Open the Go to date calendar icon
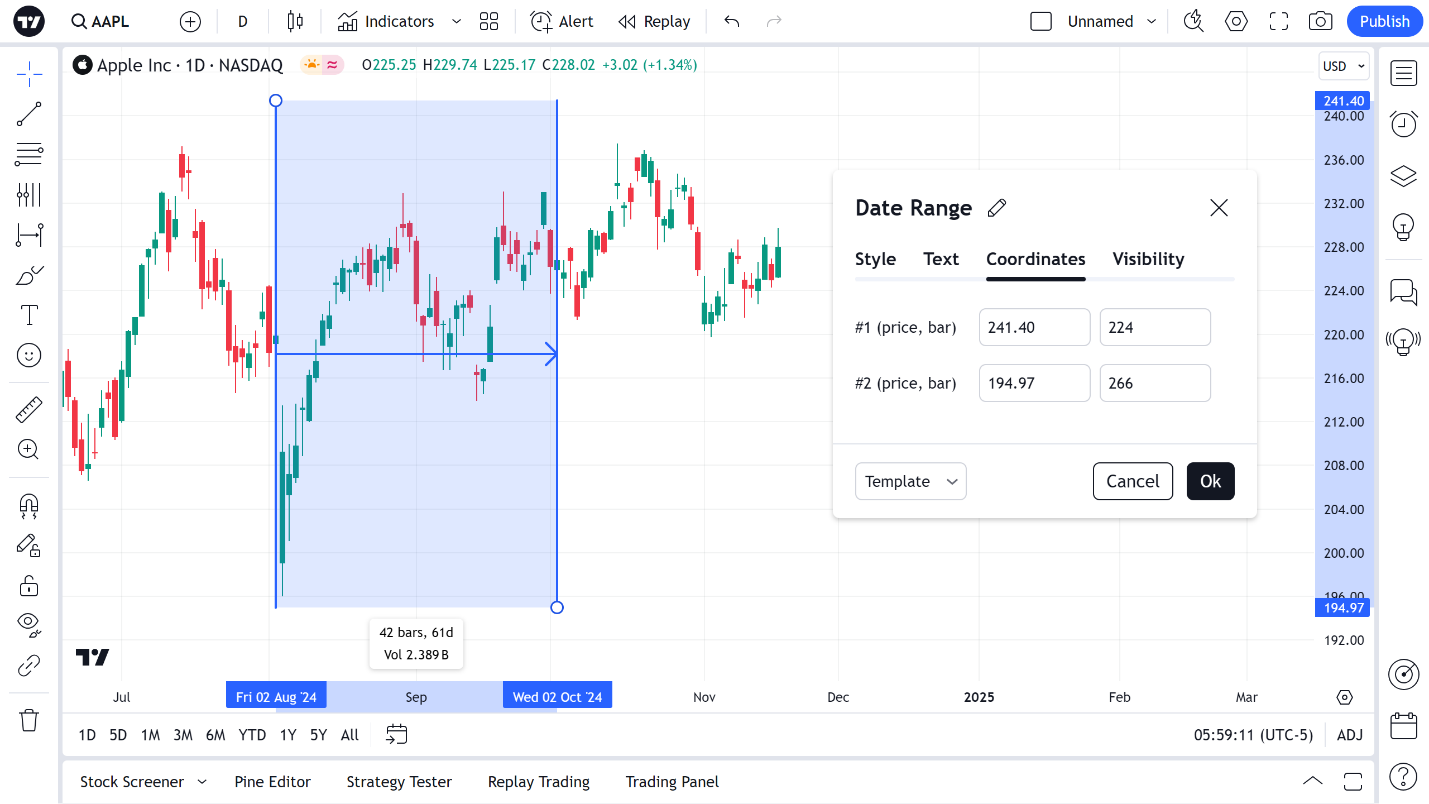1429x804 pixels. [397, 735]
